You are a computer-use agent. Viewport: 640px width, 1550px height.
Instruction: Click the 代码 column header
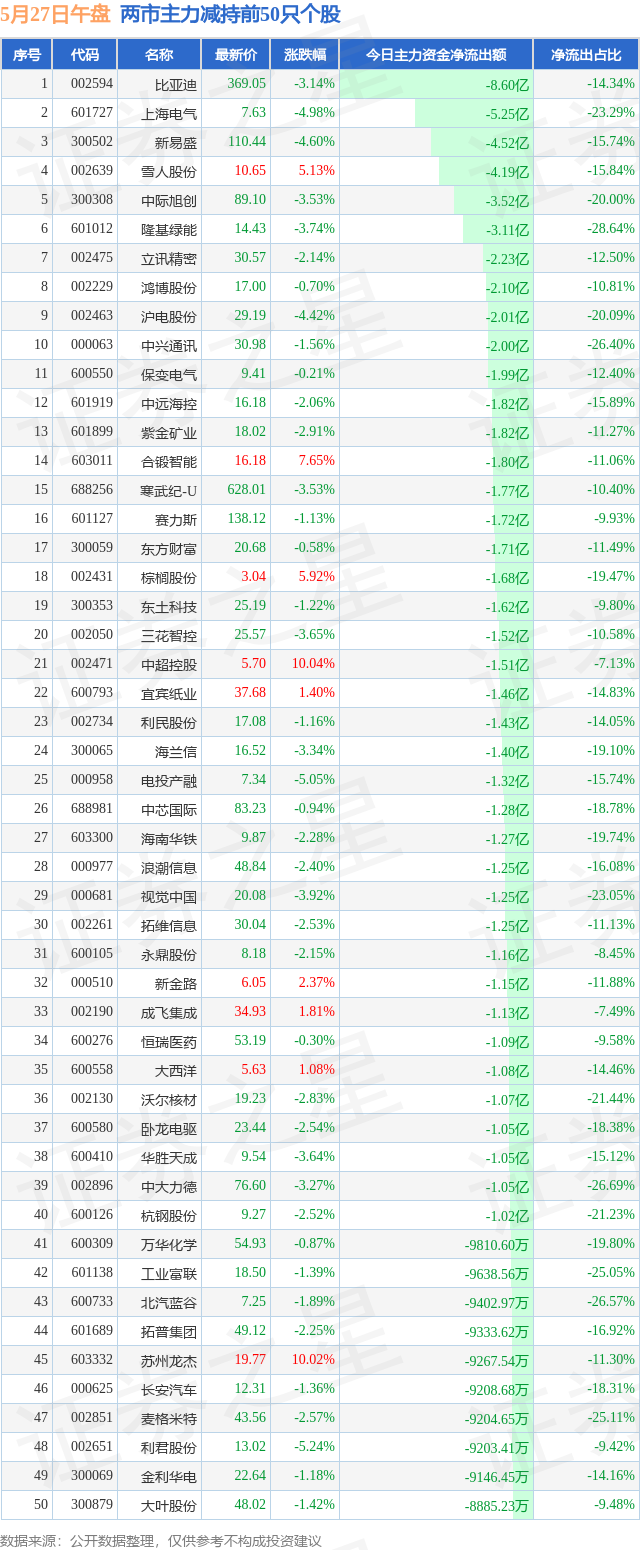coord(85,55)
